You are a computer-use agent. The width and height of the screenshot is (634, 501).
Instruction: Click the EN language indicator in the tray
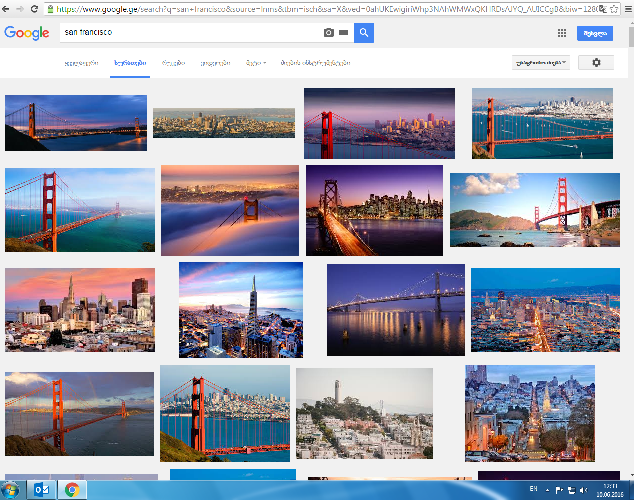pos(533,489)
